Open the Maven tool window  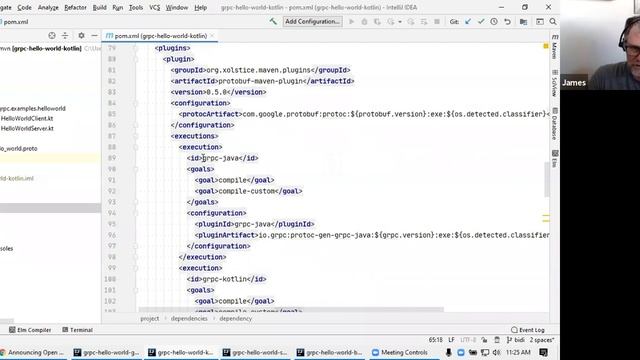pos(555,47)
